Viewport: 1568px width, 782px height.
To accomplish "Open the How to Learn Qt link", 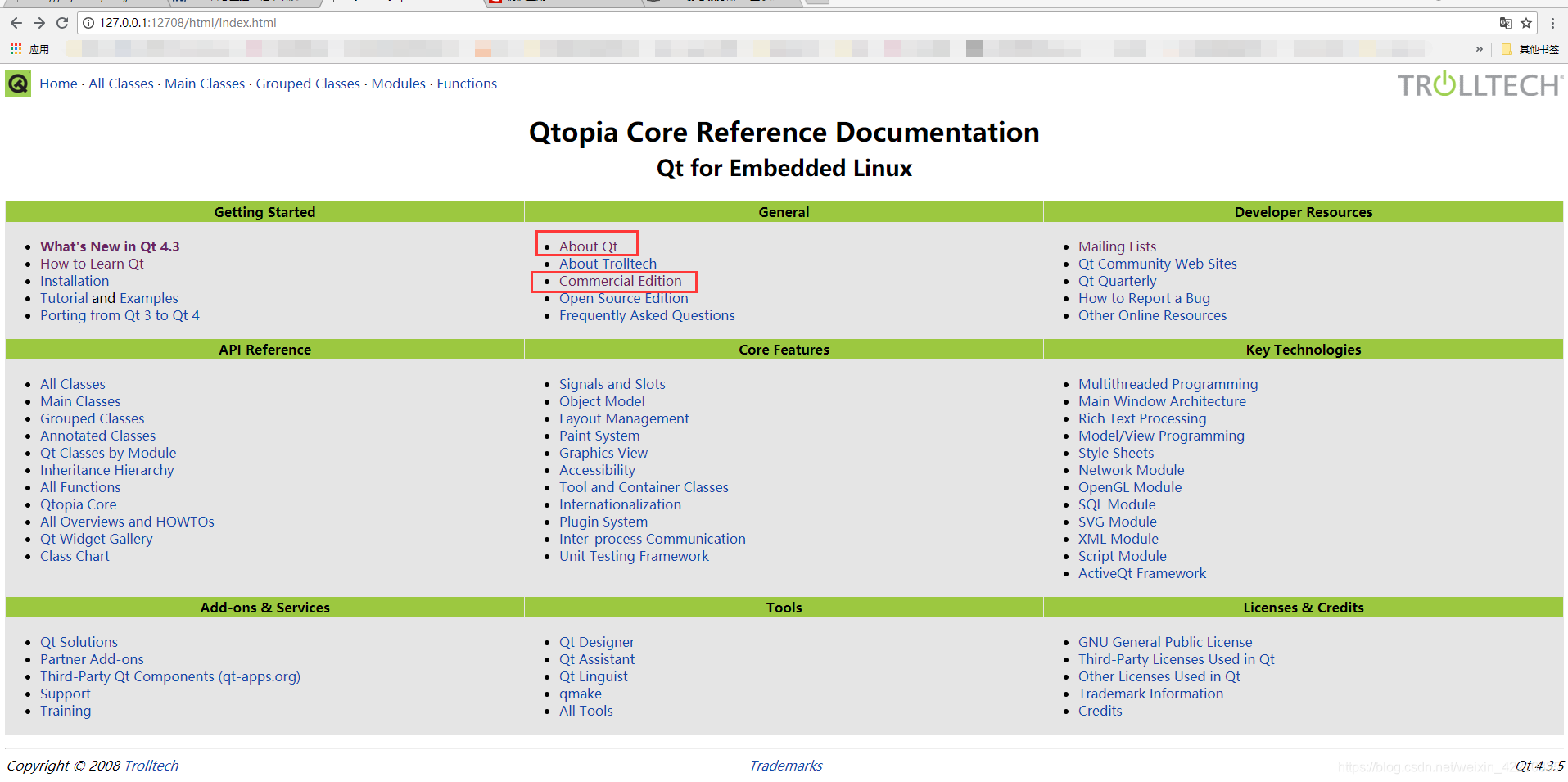I will [x=92, y=264].
